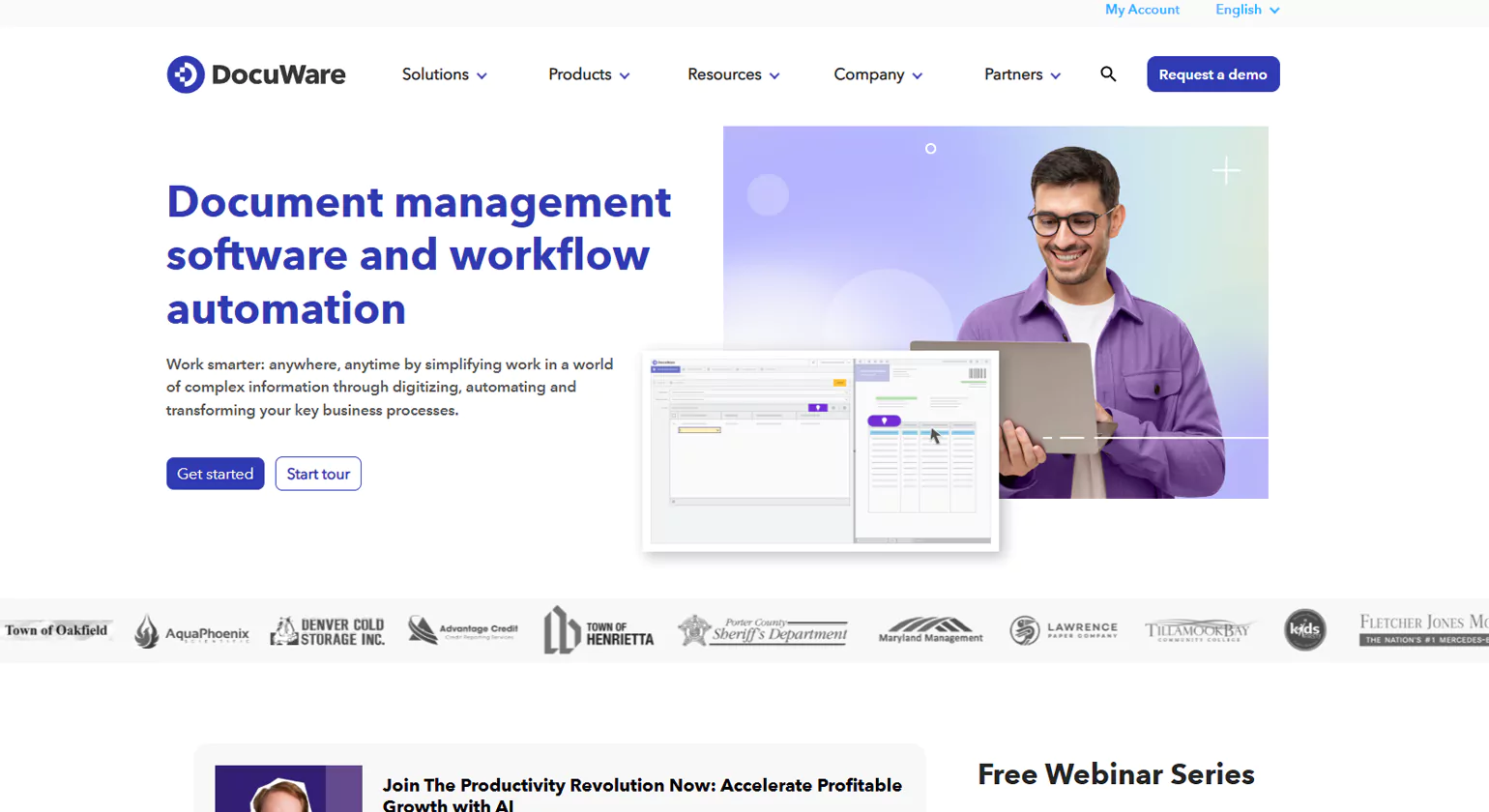The width and height of the screenshot is (1489, 812).
Task: Open My Account
Action: pyautogui.click(x=1142, y=10)
